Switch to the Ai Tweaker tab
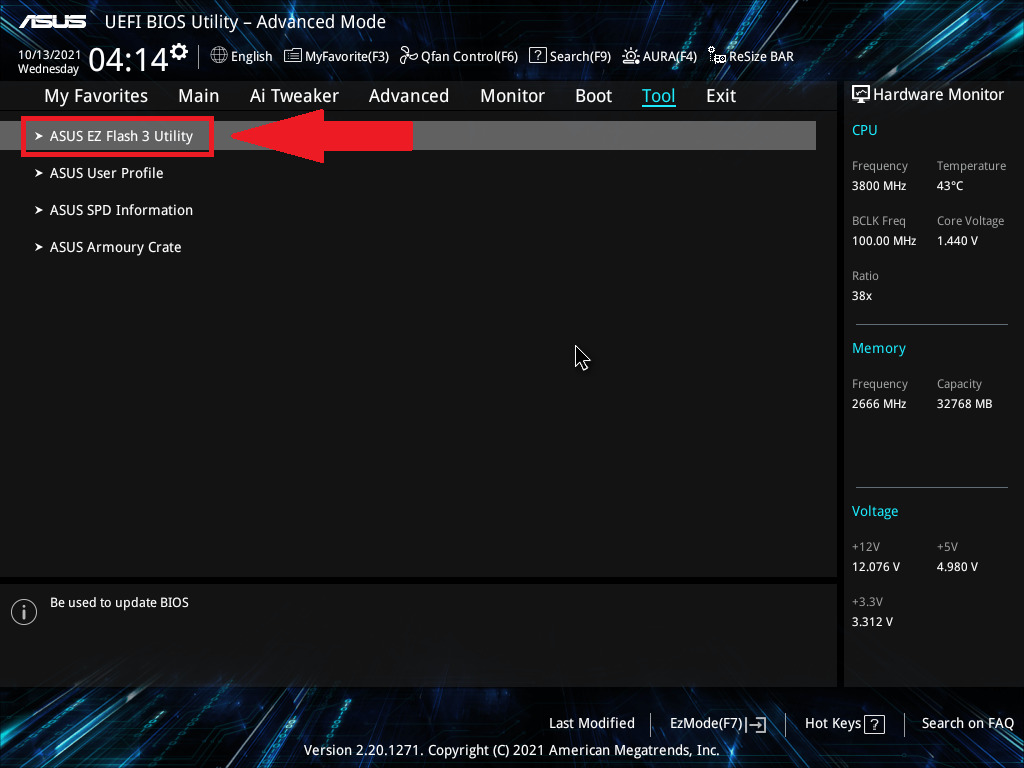Viewport: 1024px width, 768px height. point(294,96)
